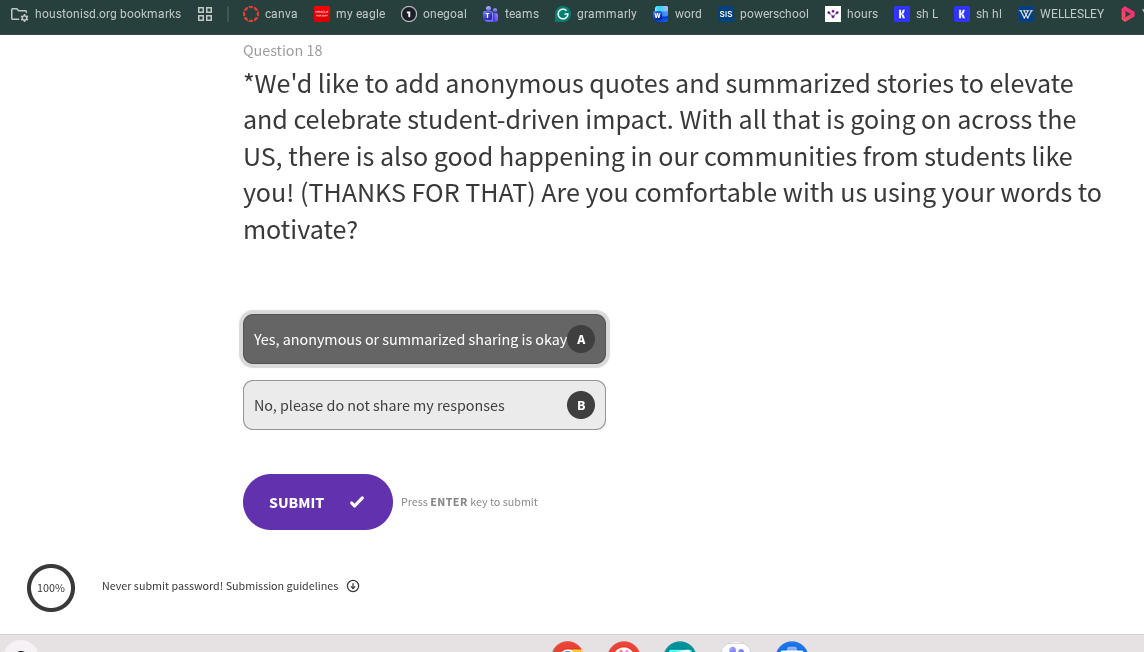Expand Submission guidelines with the down-arrow icon
The height and width of the screenshot is (652, 1144).
353,586
